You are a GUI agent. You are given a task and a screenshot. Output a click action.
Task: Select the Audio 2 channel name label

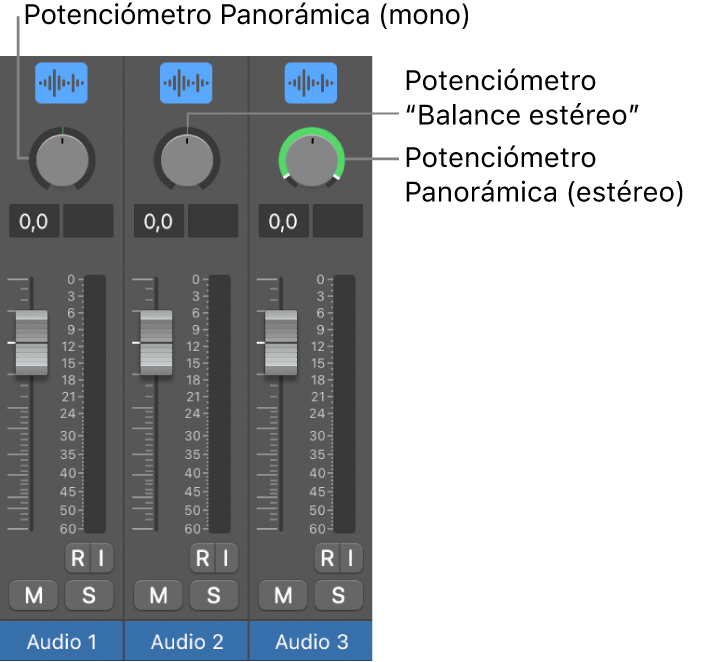coord(186,641)
